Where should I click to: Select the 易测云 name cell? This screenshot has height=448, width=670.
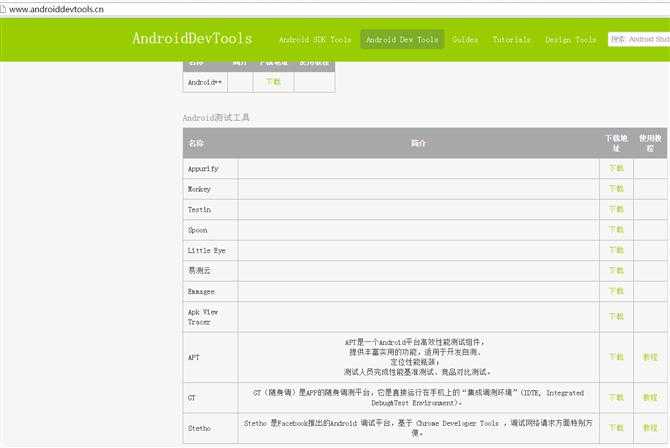211,271
